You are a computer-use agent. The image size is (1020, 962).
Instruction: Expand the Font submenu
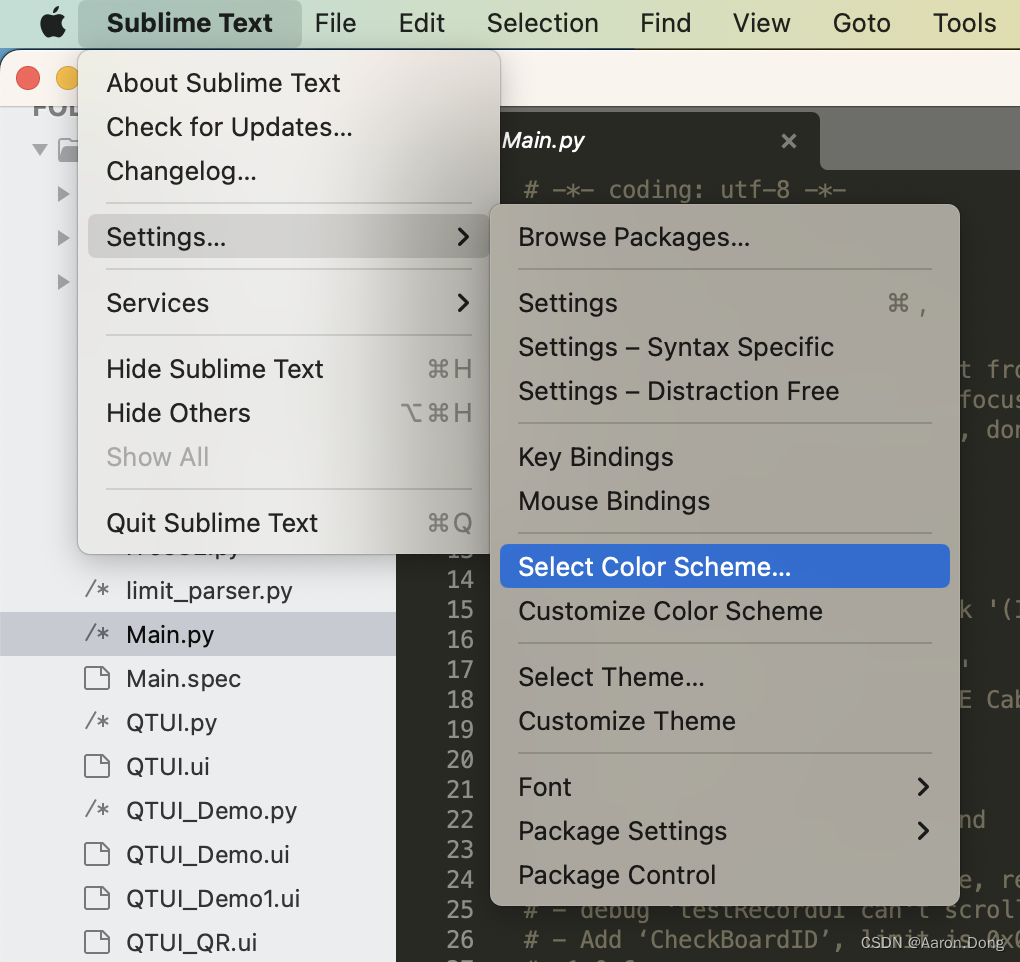click(725, 787)
